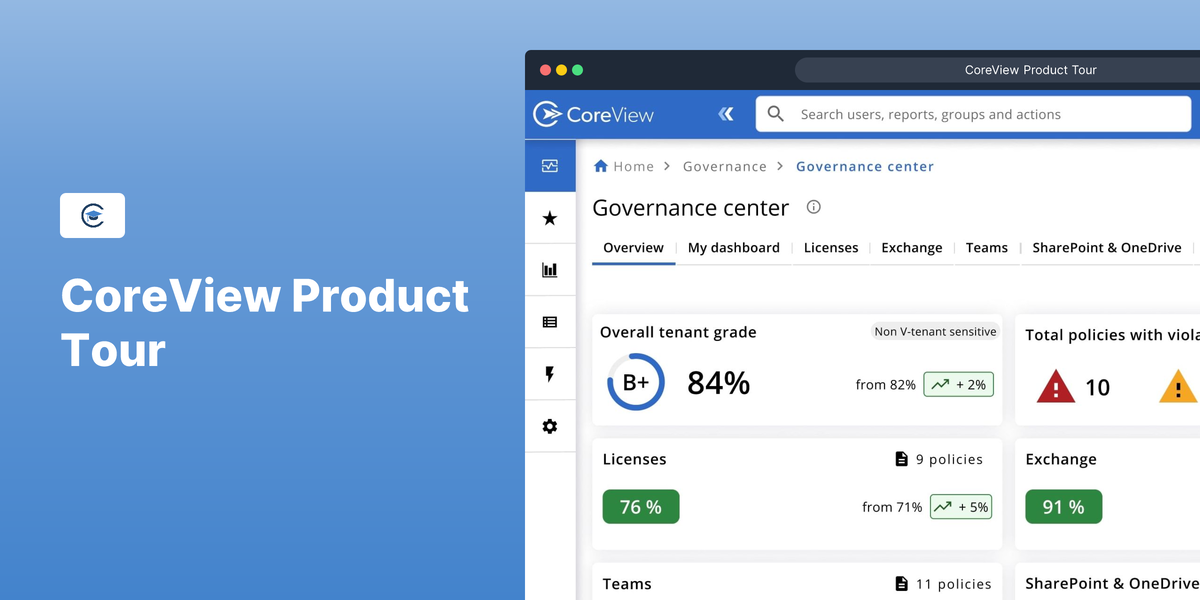Open actions with the lightning bolt sidebar icon

550,373
